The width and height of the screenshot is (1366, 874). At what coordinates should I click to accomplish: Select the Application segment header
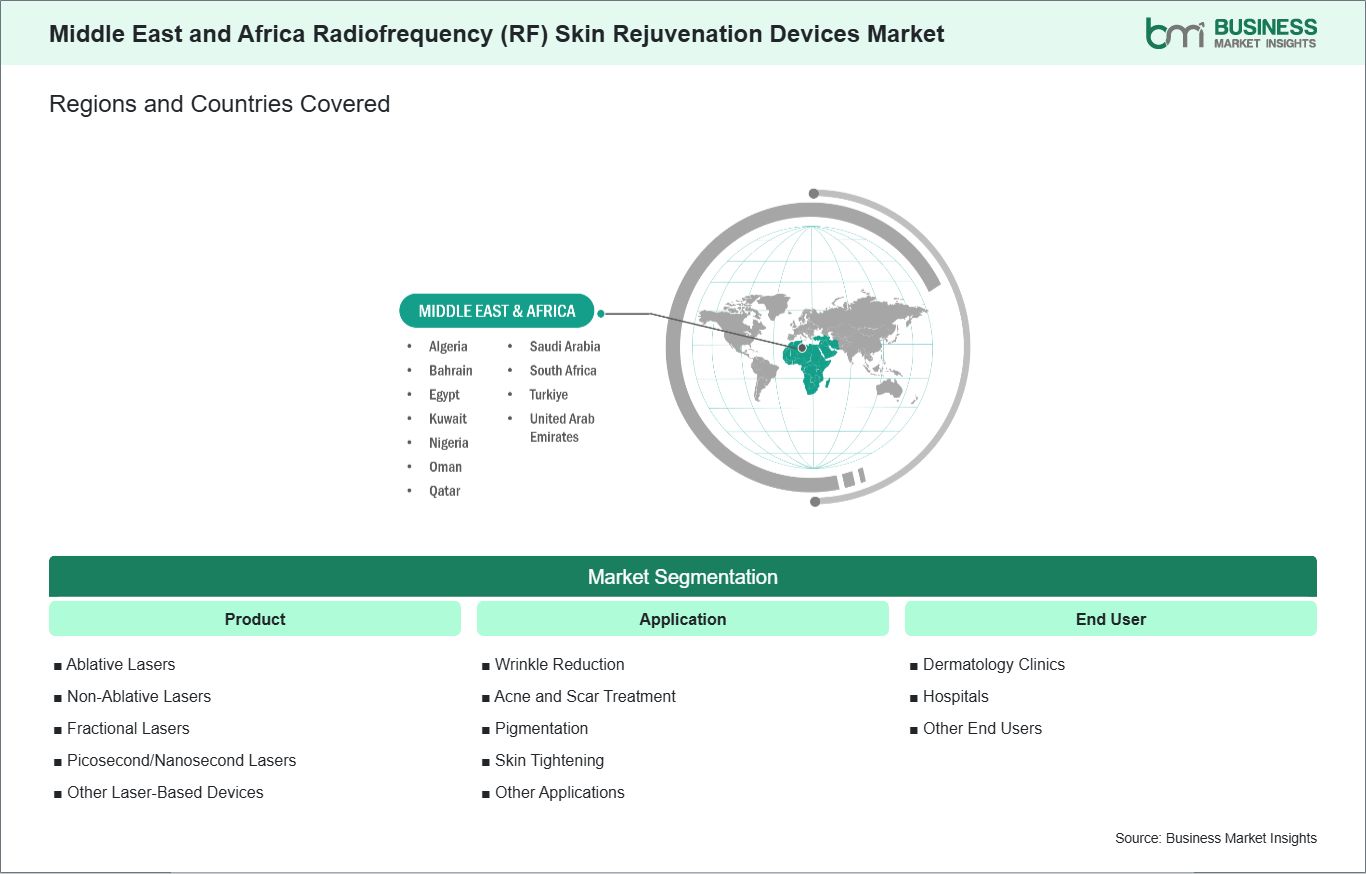click(x=683, y=619)
